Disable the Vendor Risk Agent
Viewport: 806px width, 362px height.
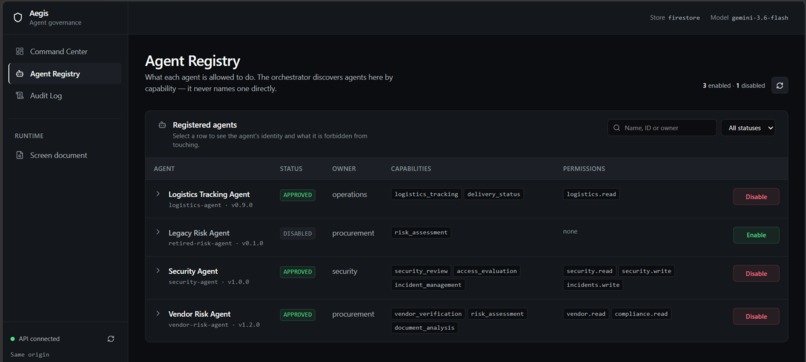click(756, 316)
